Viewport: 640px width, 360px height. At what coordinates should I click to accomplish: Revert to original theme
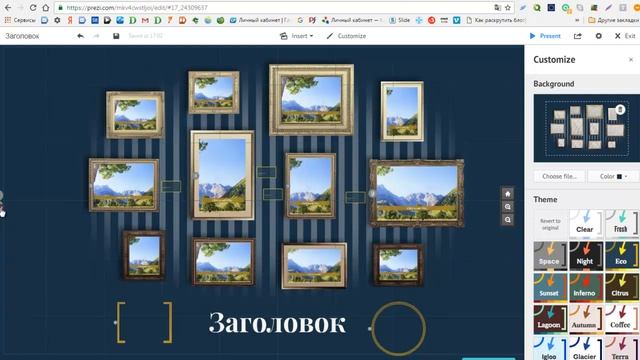pos(550,224)
